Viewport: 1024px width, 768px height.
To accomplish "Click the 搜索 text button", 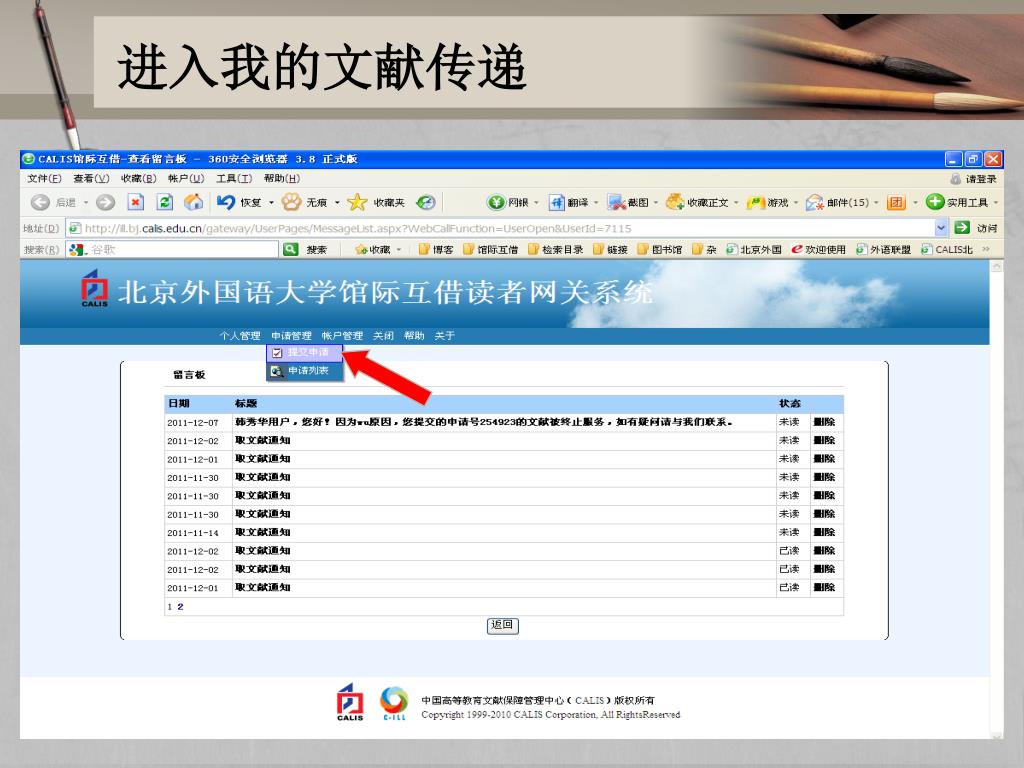I will (x=317, y=249).
